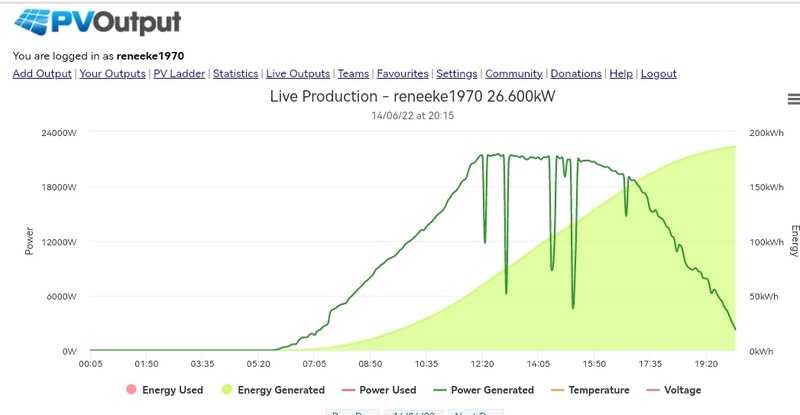Toggle the Power Generated series line

click(456, 390)
